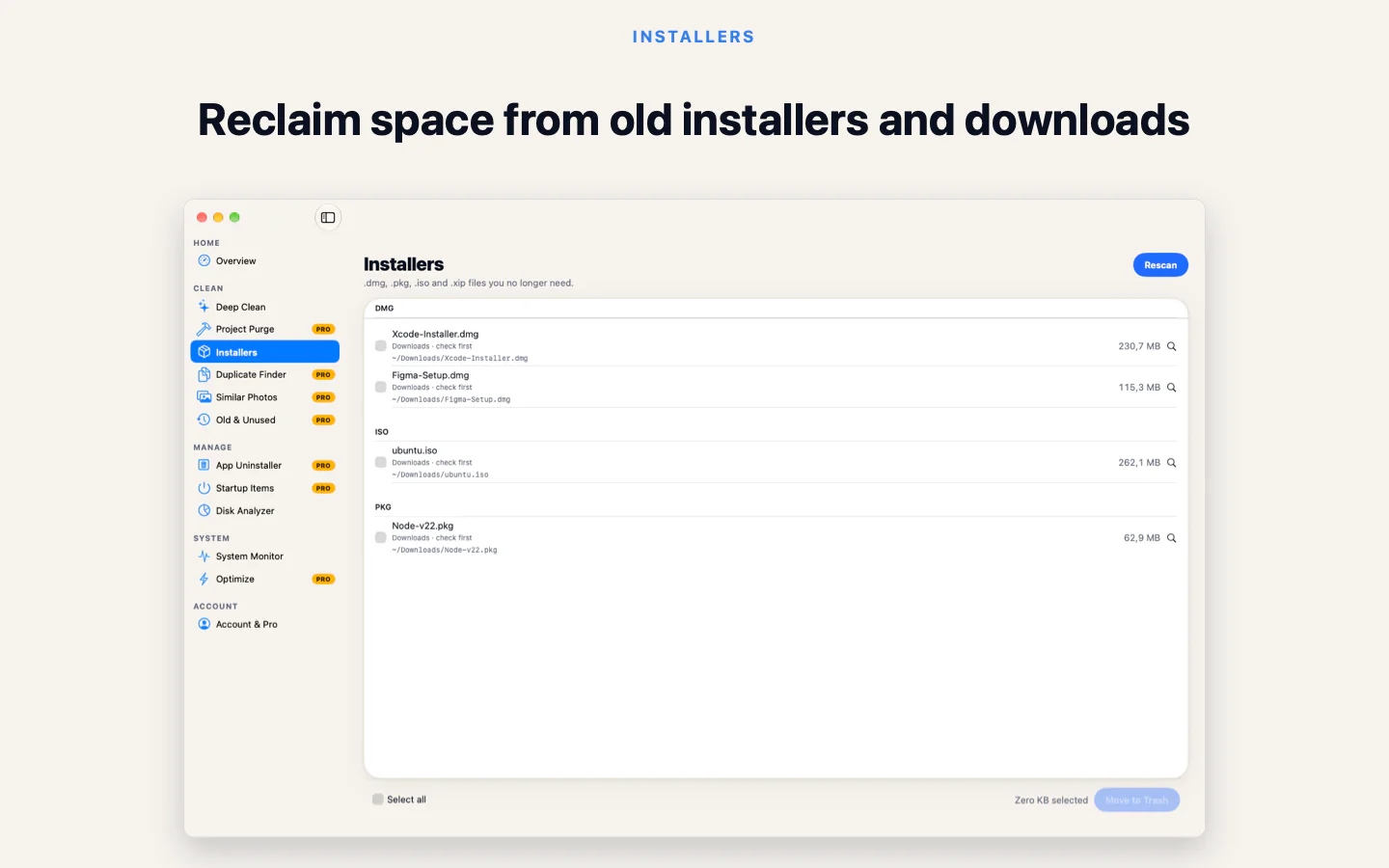The width and height of the screenshot is (1389, 868).
Task: Click the ~/Downloads/ubuntu.iso path text
Action: point(440,475)
